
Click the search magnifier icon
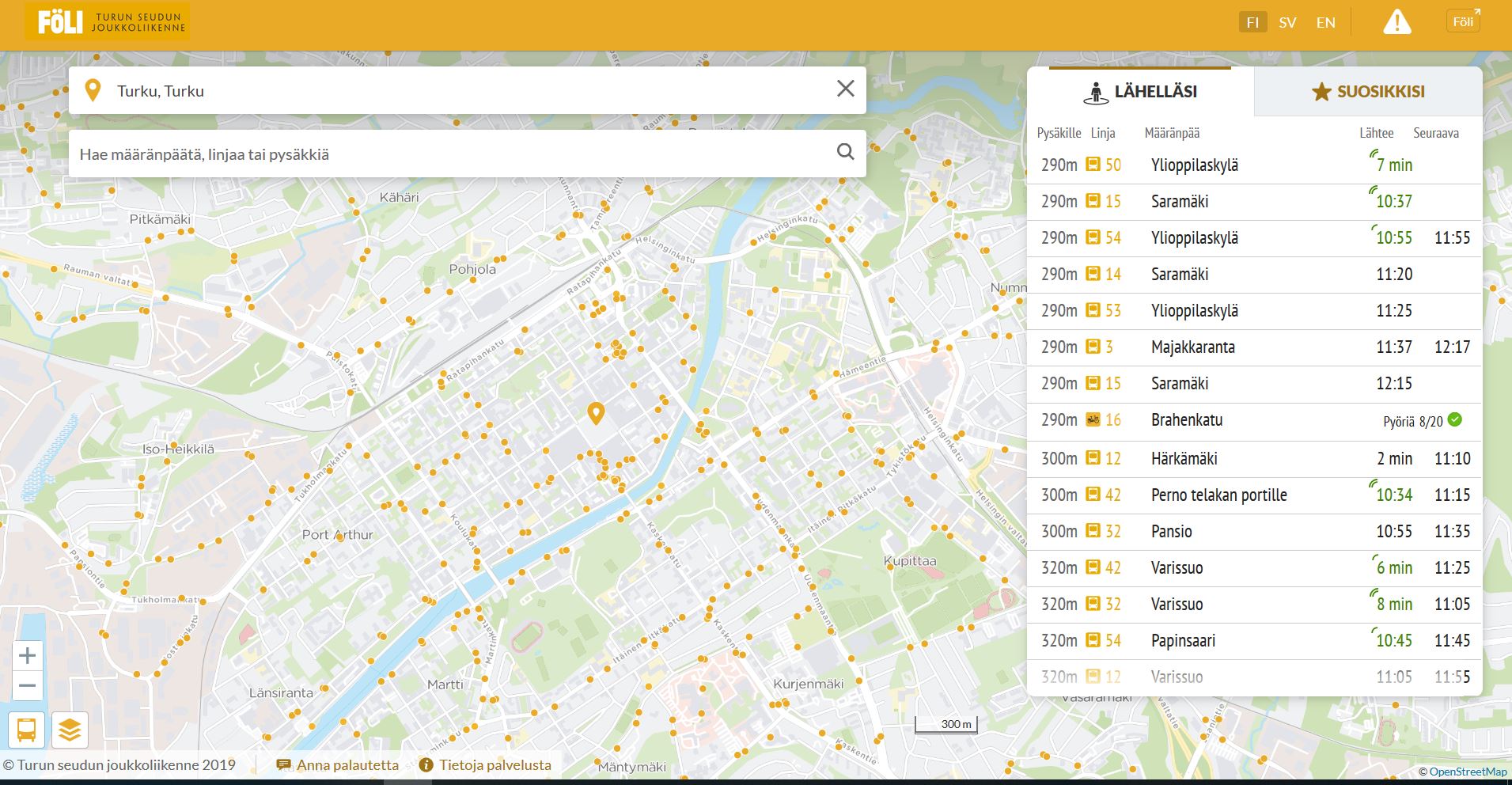[x=845, y=152]
